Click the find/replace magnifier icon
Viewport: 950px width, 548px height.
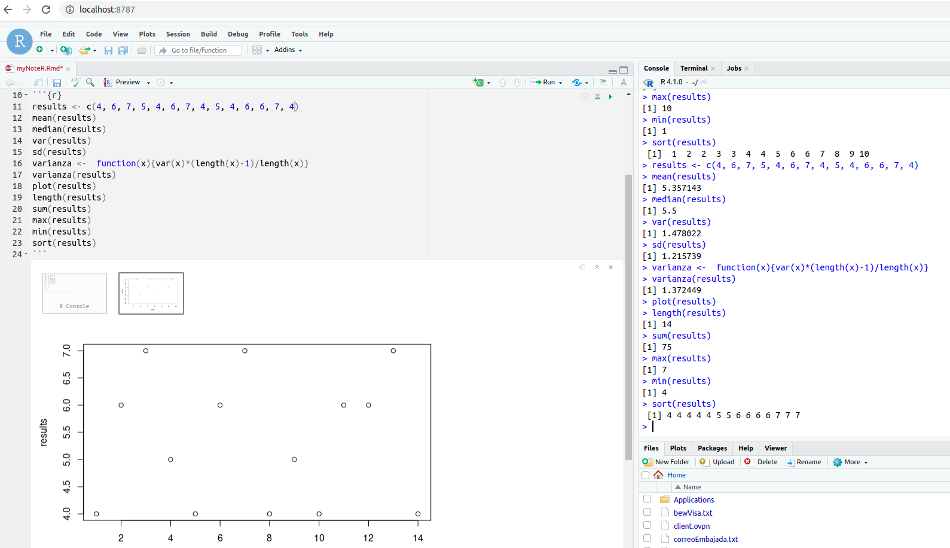click(90, 82)
